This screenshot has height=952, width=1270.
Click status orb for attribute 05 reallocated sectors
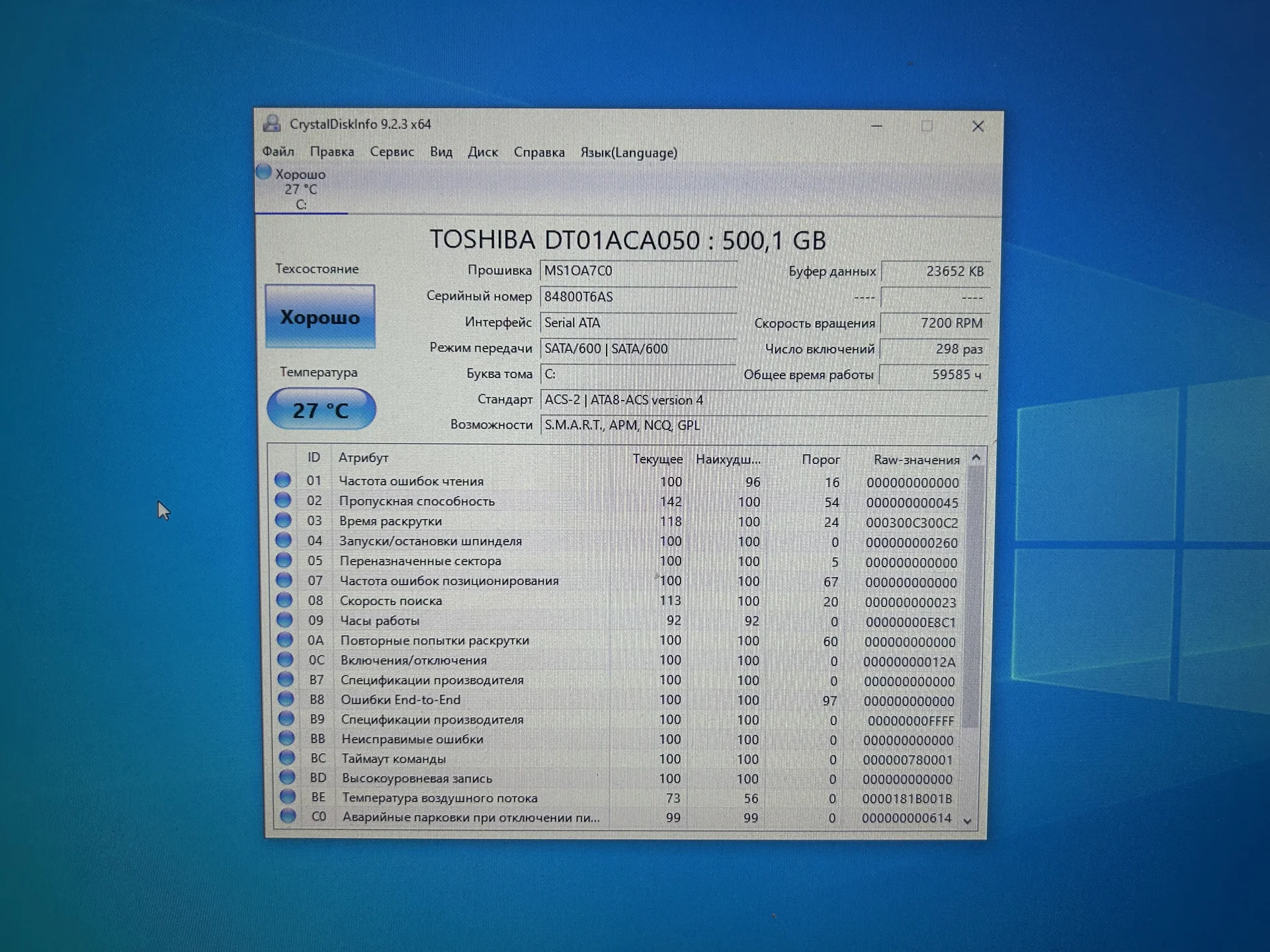tap(284, 560)
